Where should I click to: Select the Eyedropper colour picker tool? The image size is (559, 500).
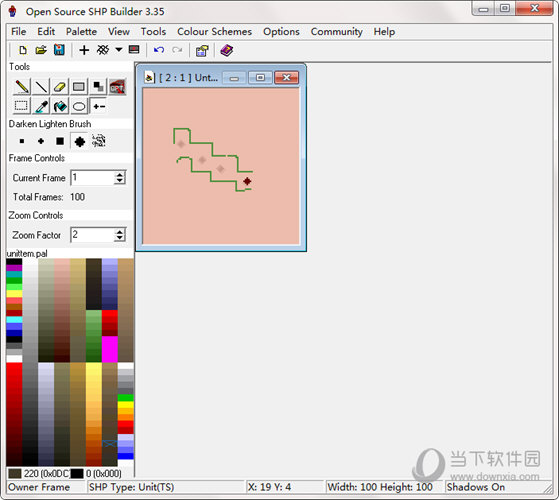point(41,106)
